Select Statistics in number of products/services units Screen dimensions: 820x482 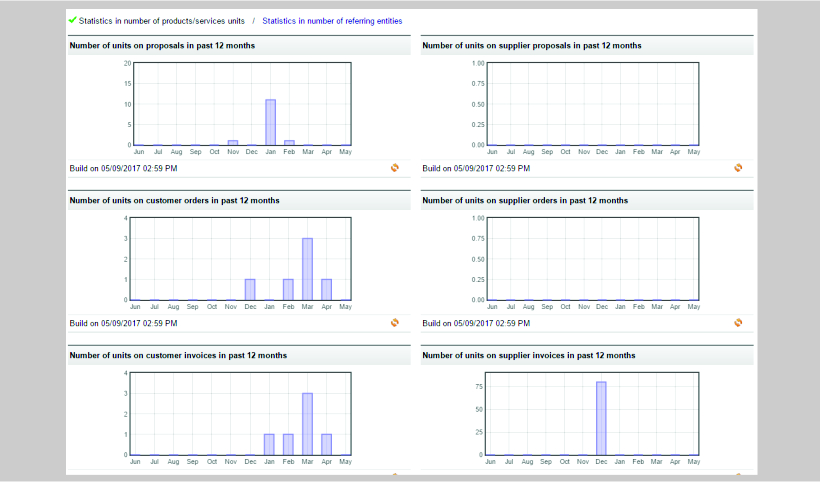coord(162,21)
